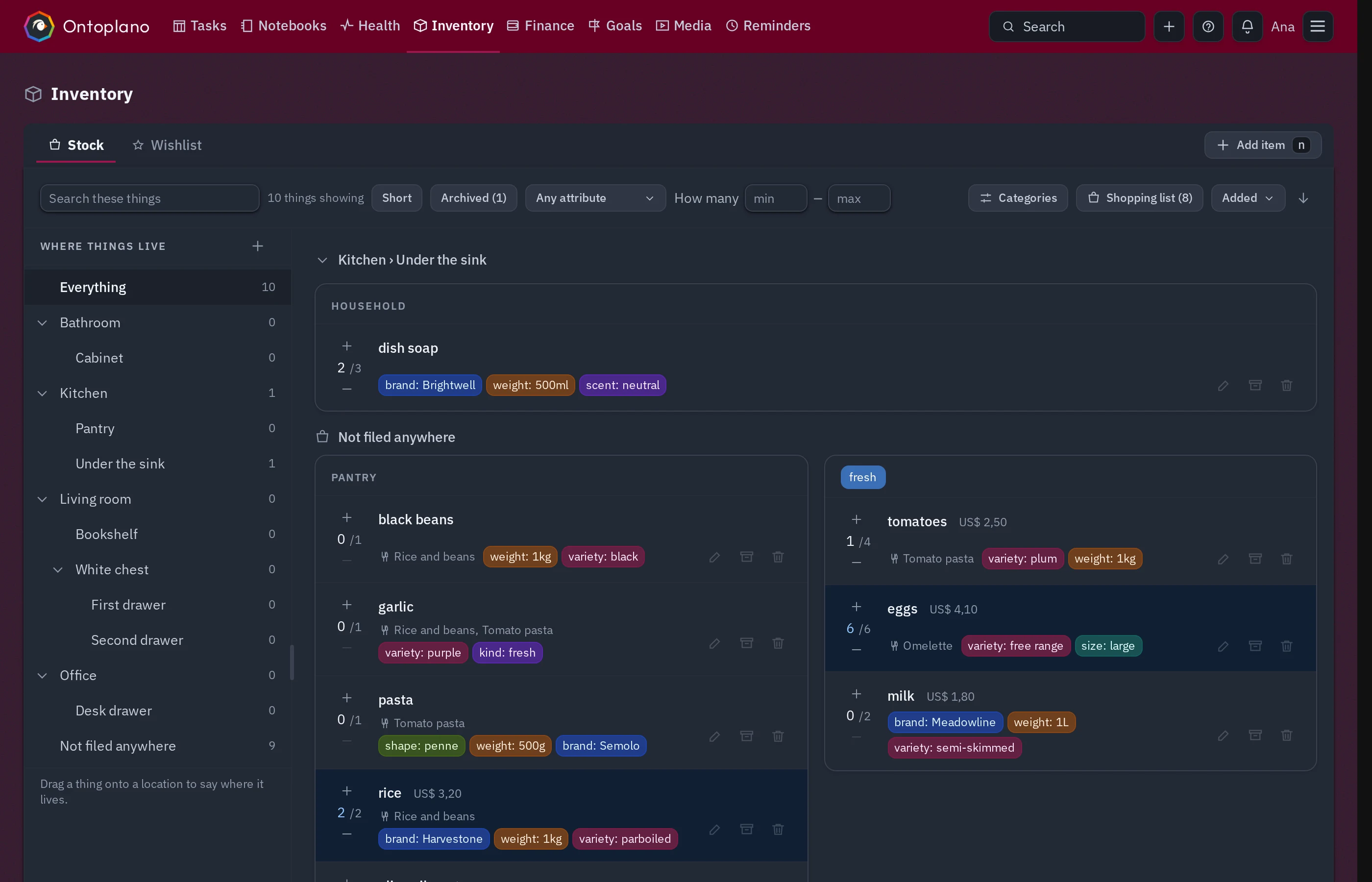Add a new location with plus icon
The height and width of the screenshot is (882, 1372).
tap(258, 246)
